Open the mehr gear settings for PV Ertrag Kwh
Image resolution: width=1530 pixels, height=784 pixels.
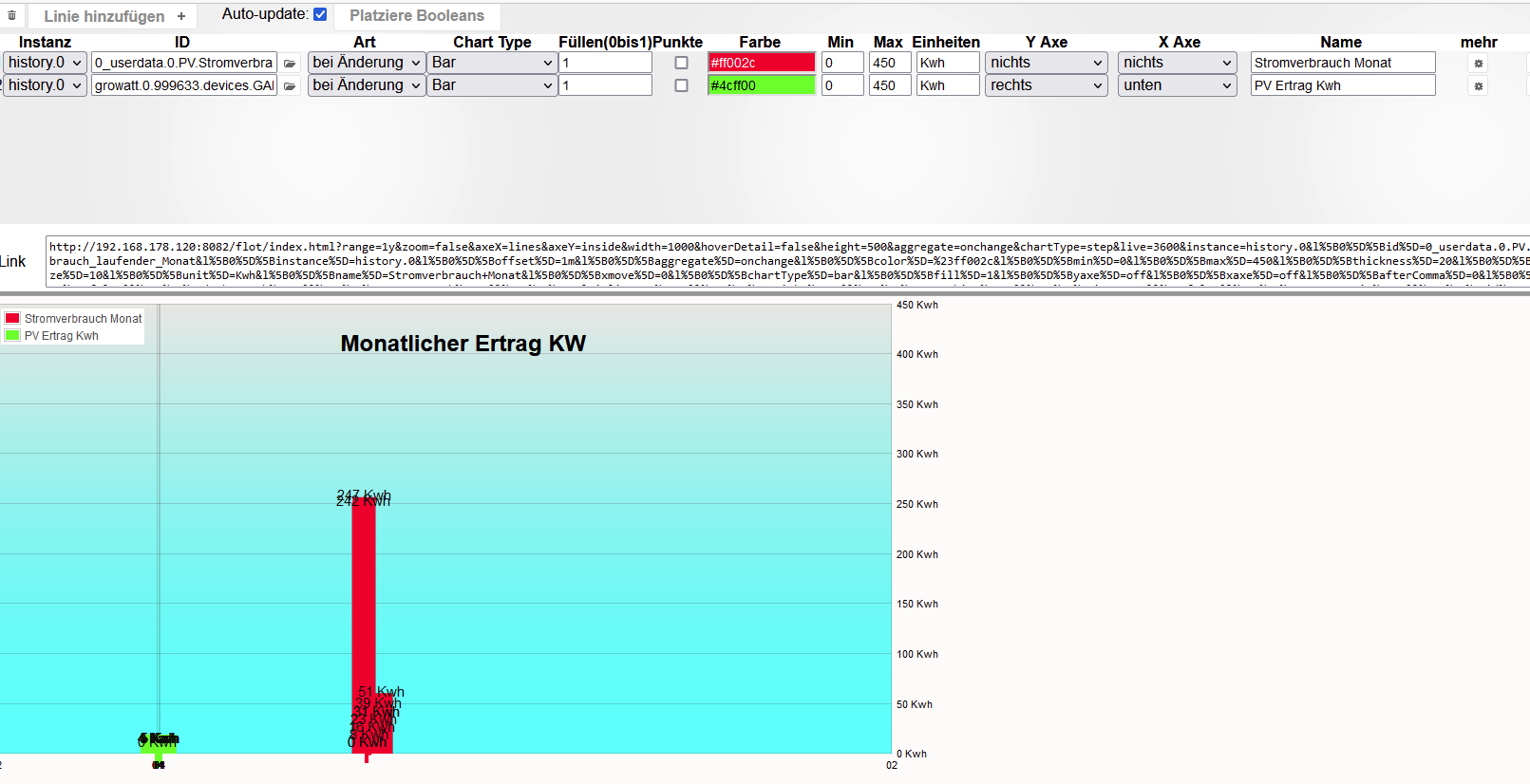click(x=1478, y=86)
